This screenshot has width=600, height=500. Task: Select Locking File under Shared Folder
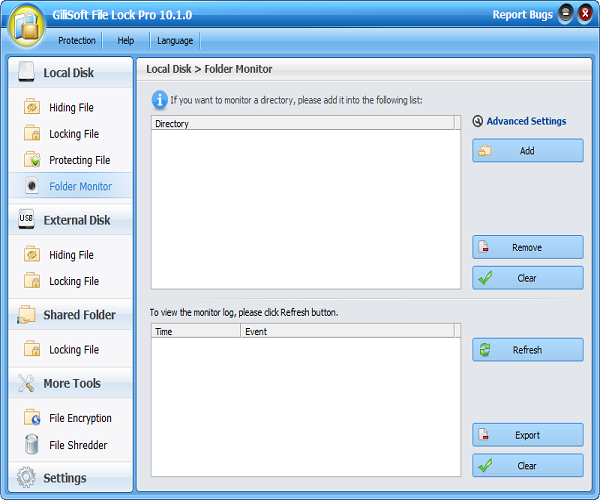click(70, 349)
